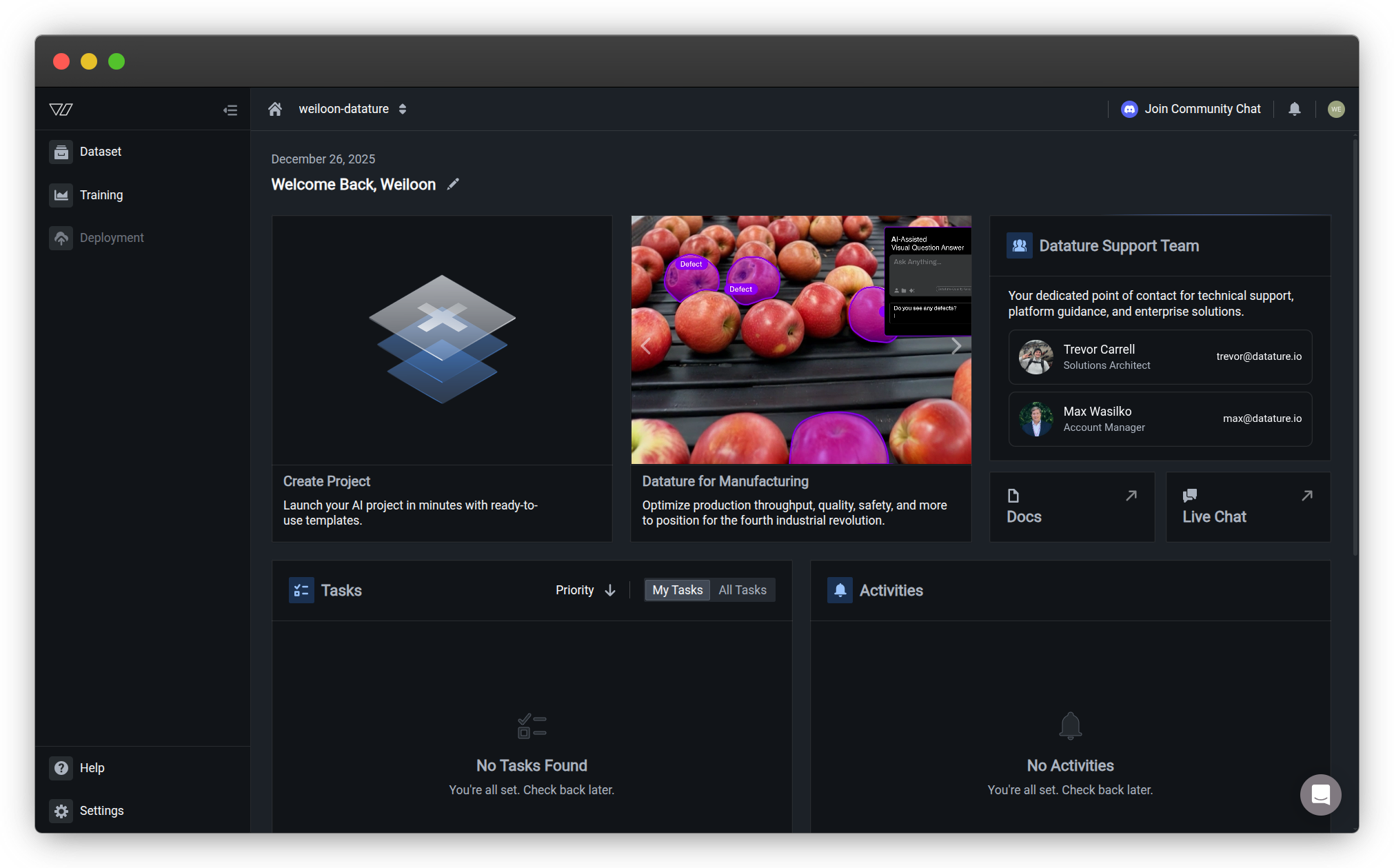Open the WE user avatar menu
The width and height of the screenshot is (1394, 868).
[x=1335, y=109]
